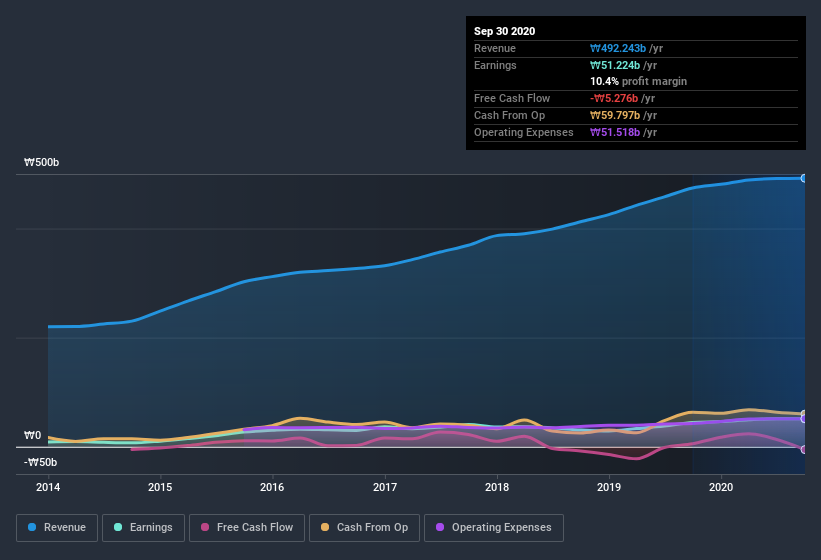
Task: Select the 2015 x-axis year label
Action: click(x=160, y=487)
